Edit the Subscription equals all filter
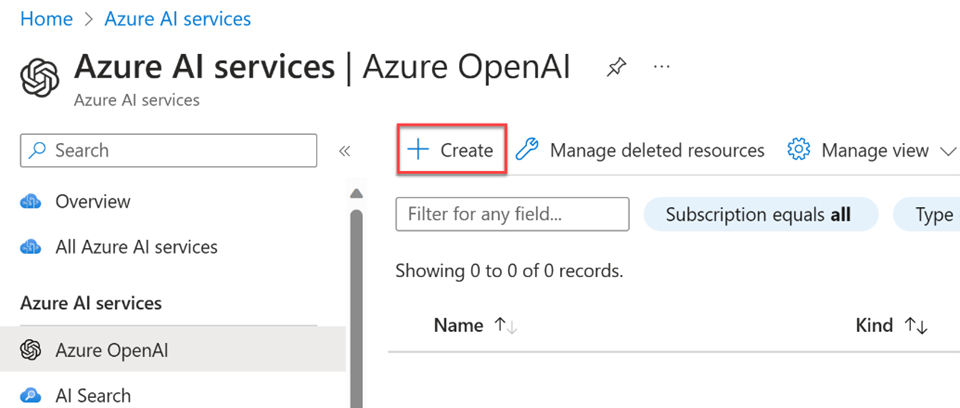 (761, 214)
